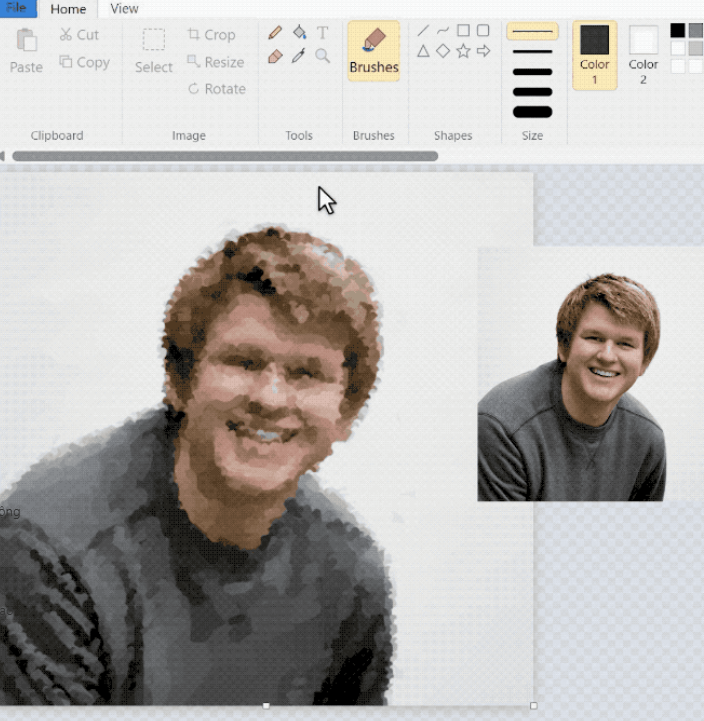Open the Brushes tool button

(374, 51)
